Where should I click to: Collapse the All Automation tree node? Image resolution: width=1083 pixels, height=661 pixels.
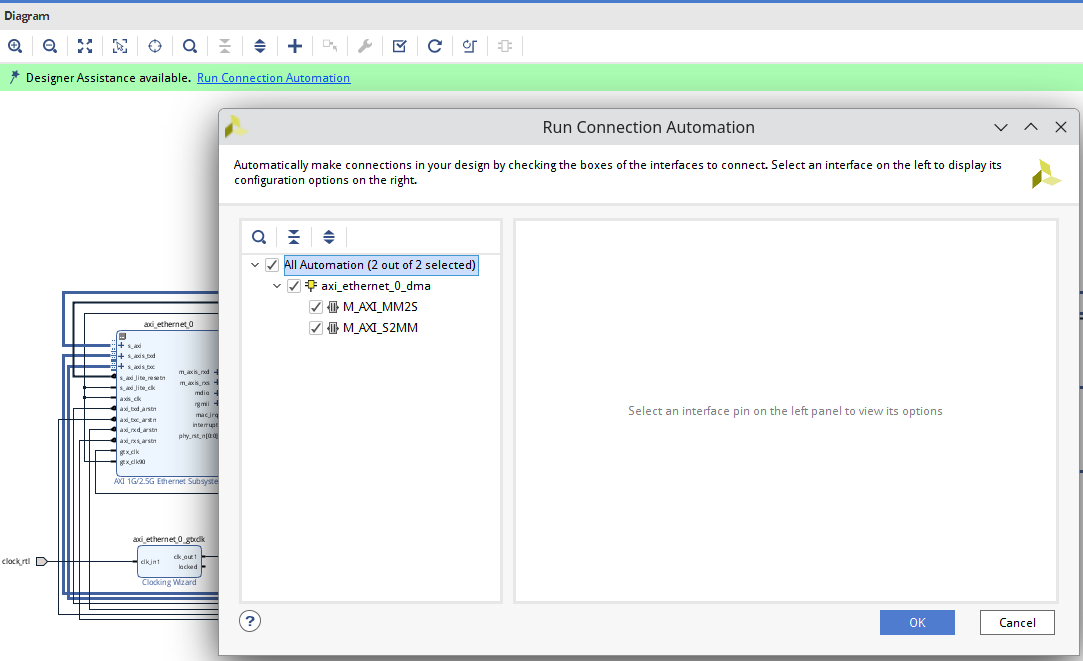(x=255, y=265)
